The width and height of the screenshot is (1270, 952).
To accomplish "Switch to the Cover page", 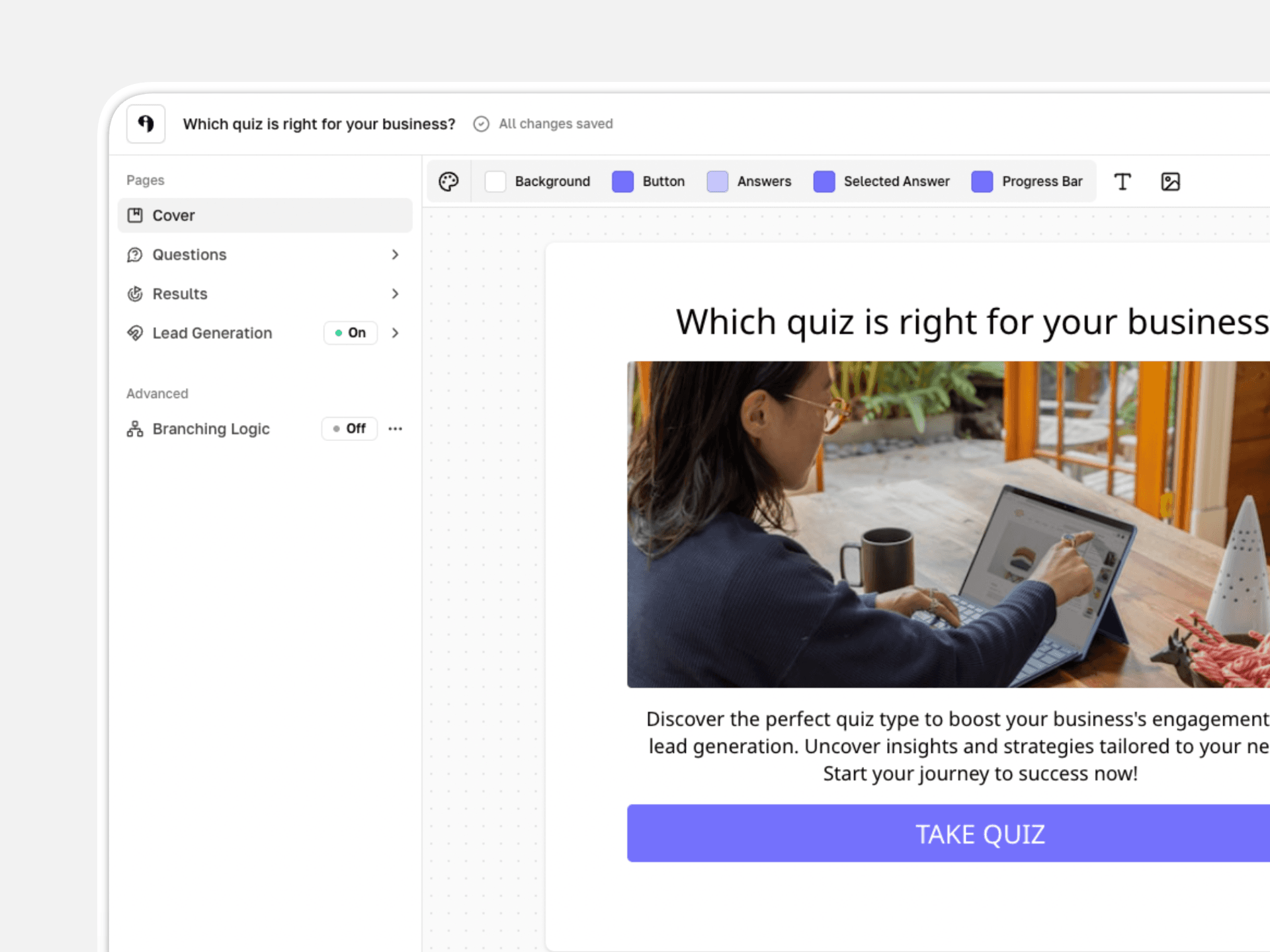I will coord(173,215).
